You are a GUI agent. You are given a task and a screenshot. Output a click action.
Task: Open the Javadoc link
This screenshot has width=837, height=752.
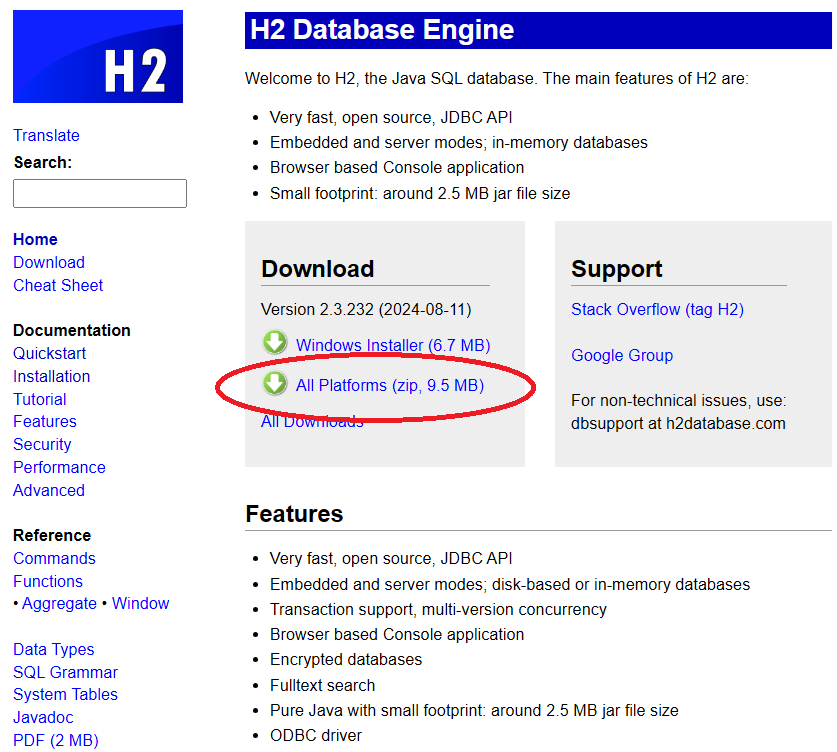[43, 717]
